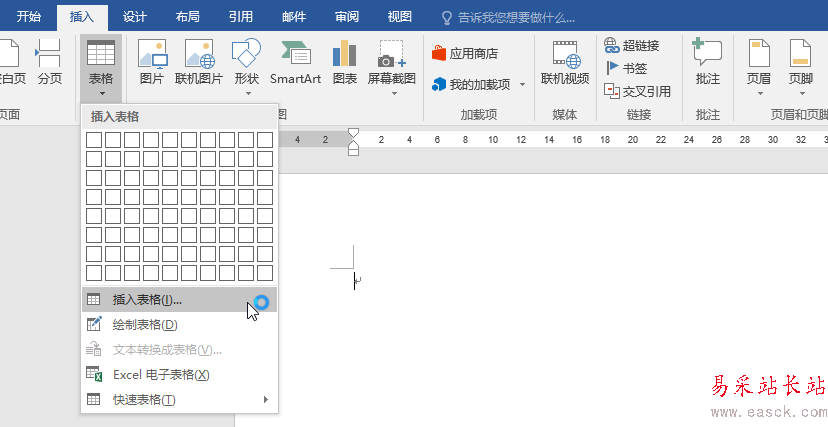The width and height of the screenshot is (828, 427).
Task: Open the 布局 tab
Action: point(187,16)
